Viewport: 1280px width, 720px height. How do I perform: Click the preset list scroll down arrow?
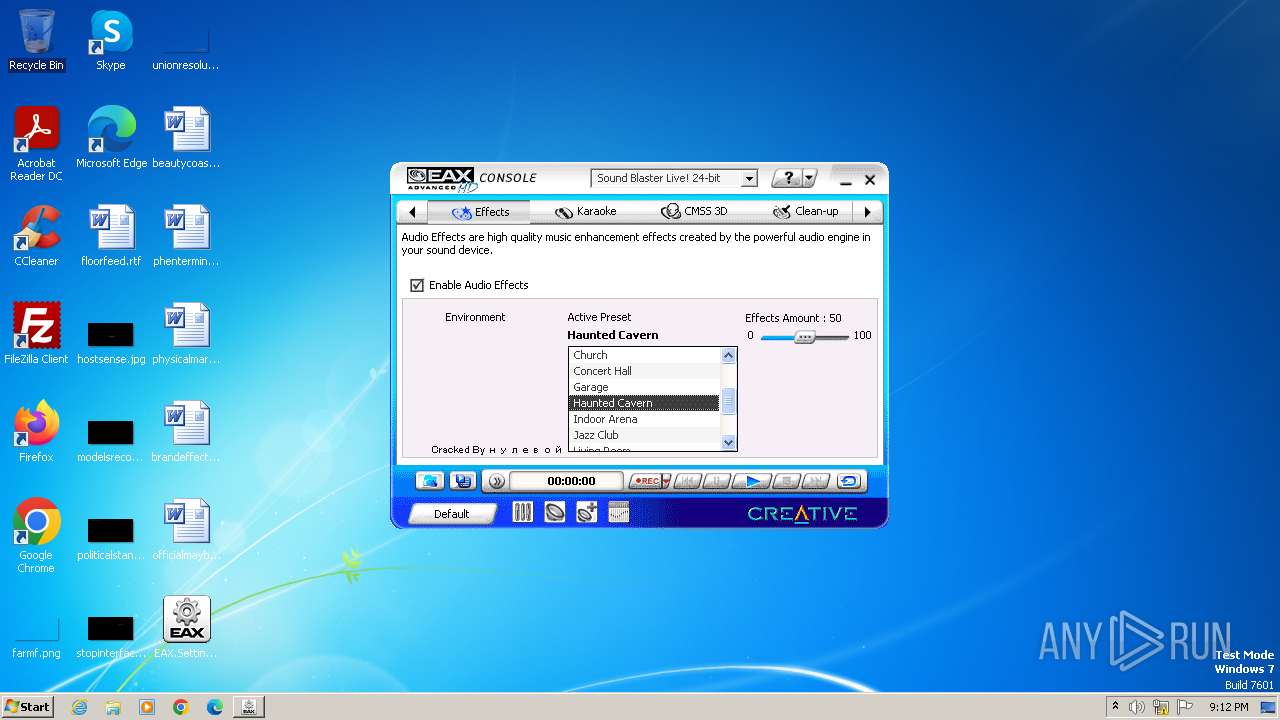coord(728,442)
